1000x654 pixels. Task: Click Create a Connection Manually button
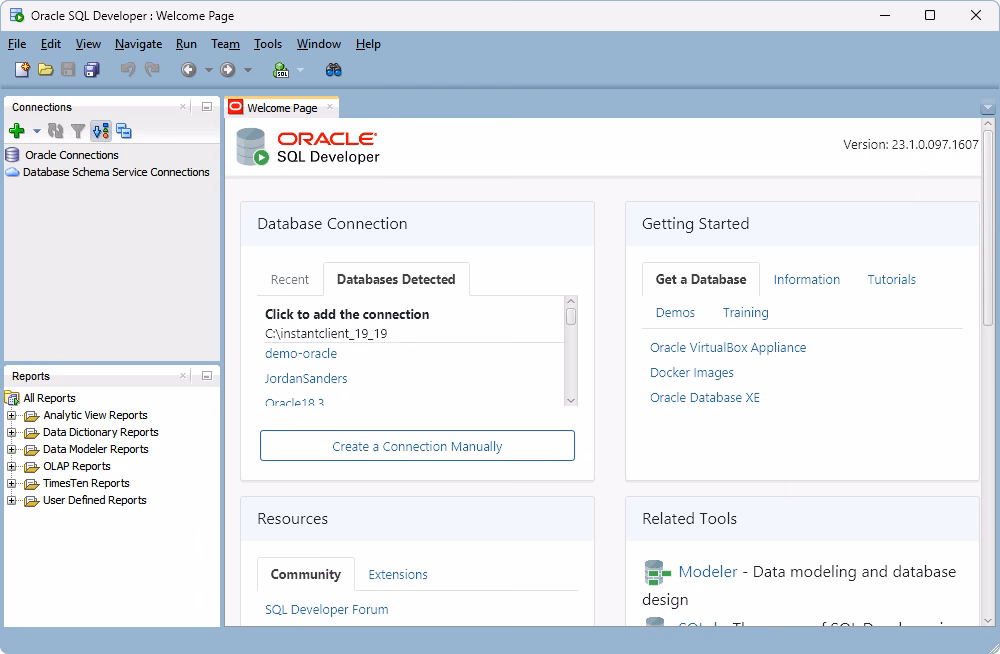pyautogui.click(x=417, y=445)
